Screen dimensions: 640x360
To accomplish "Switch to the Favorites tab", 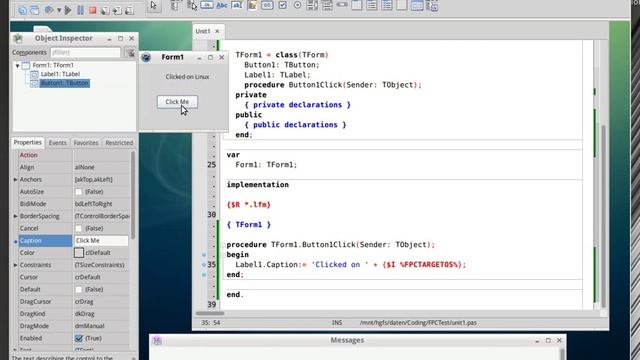I will [86, 143].
